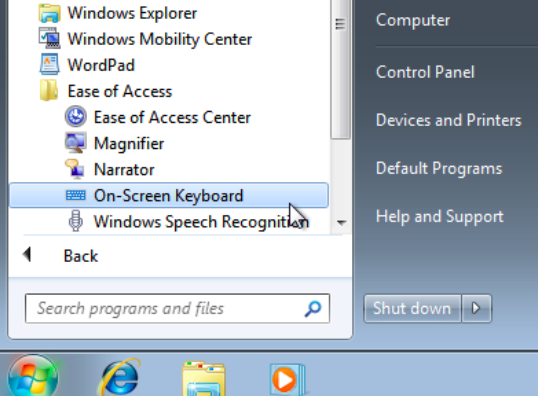The width and height of the screenshot is (538, 396).
Task: Open Windows Speech Recognition entry
Action: tap(201, 221)
